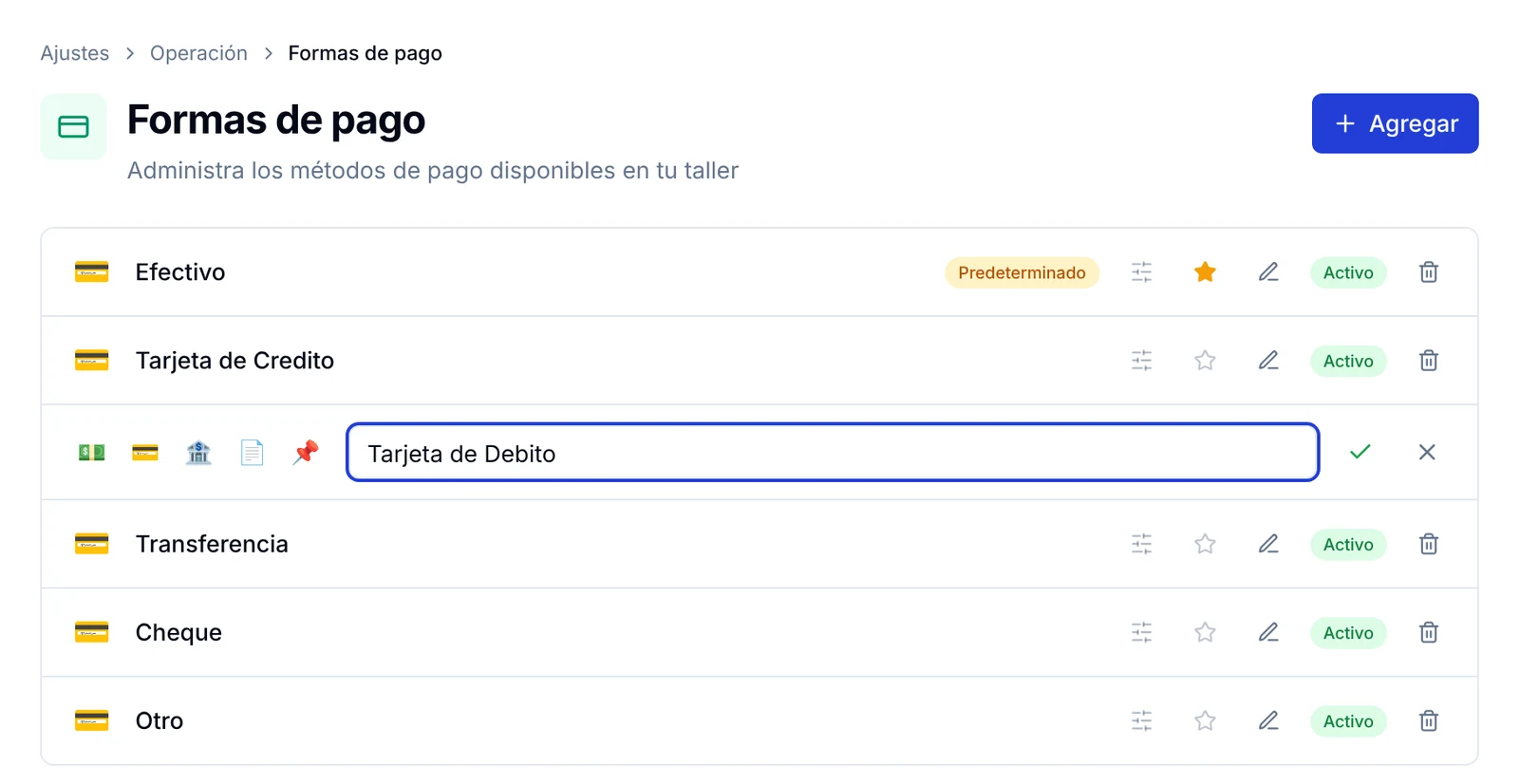
Task: Open settings sliders for Tarjeta de Credito
Action: coord(1141,361)
